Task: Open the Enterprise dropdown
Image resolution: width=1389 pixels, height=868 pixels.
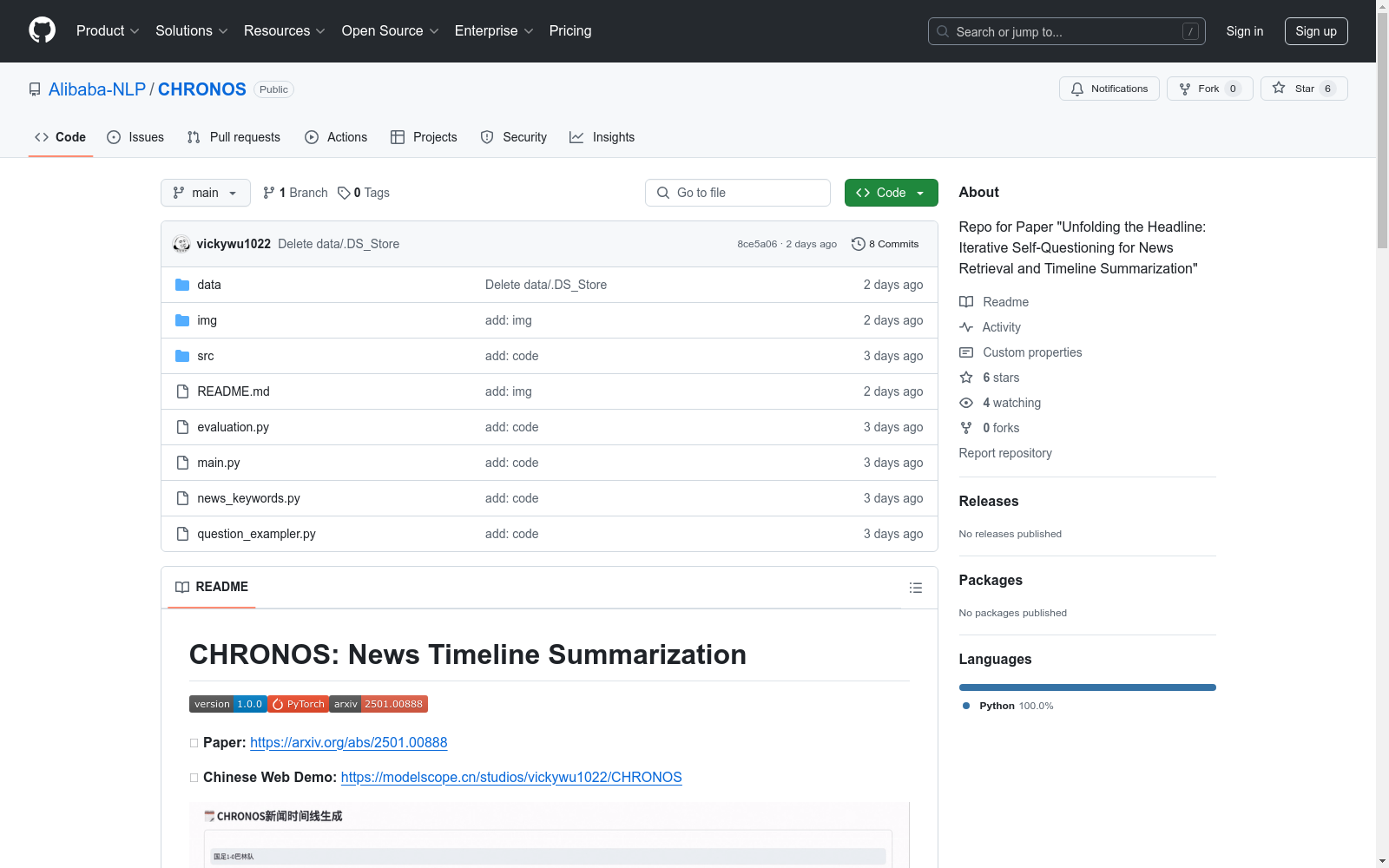Action: pyautogui.click(x=494, y=31)
